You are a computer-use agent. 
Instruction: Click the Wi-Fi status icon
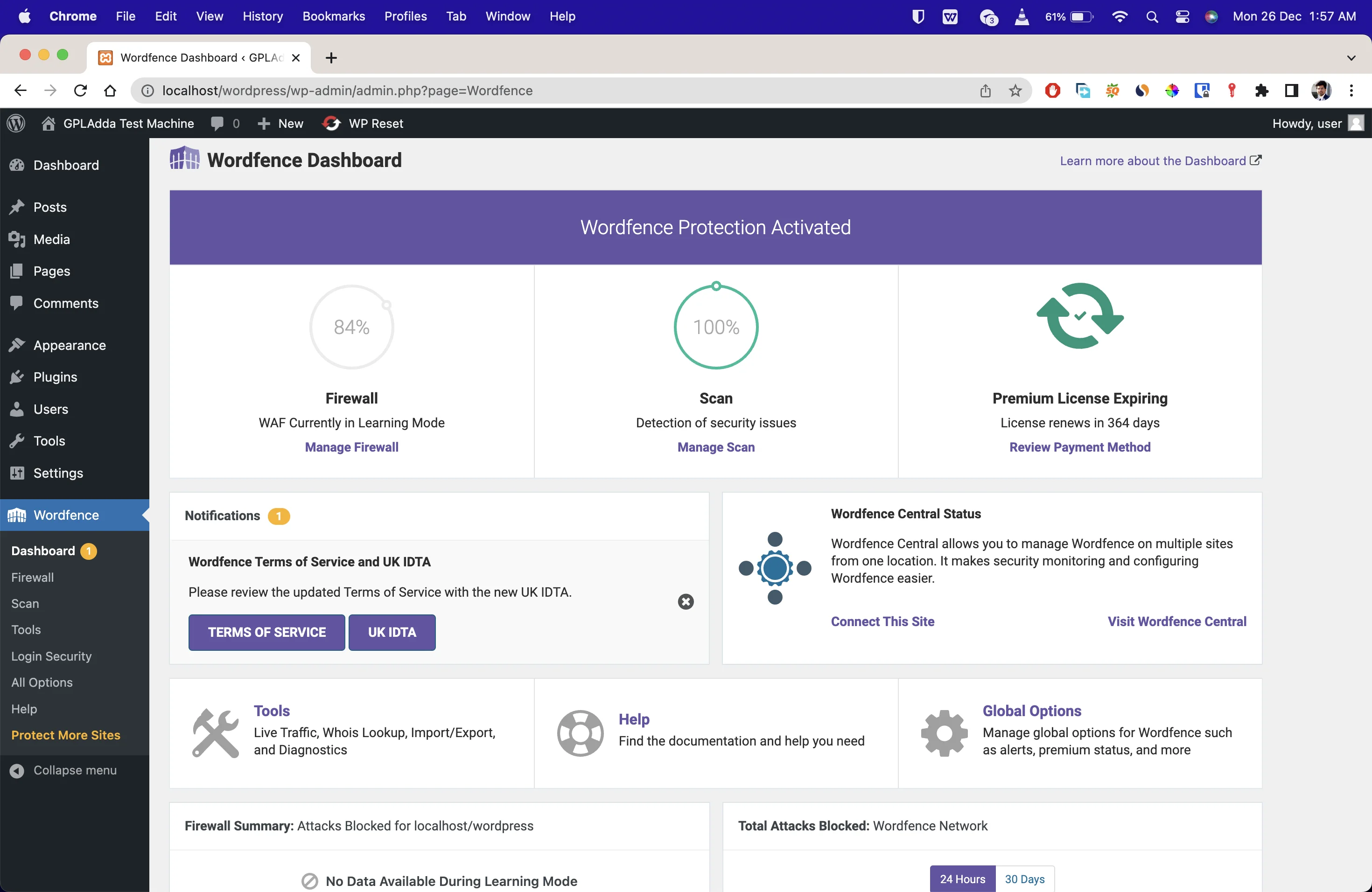pos(1120,17)
